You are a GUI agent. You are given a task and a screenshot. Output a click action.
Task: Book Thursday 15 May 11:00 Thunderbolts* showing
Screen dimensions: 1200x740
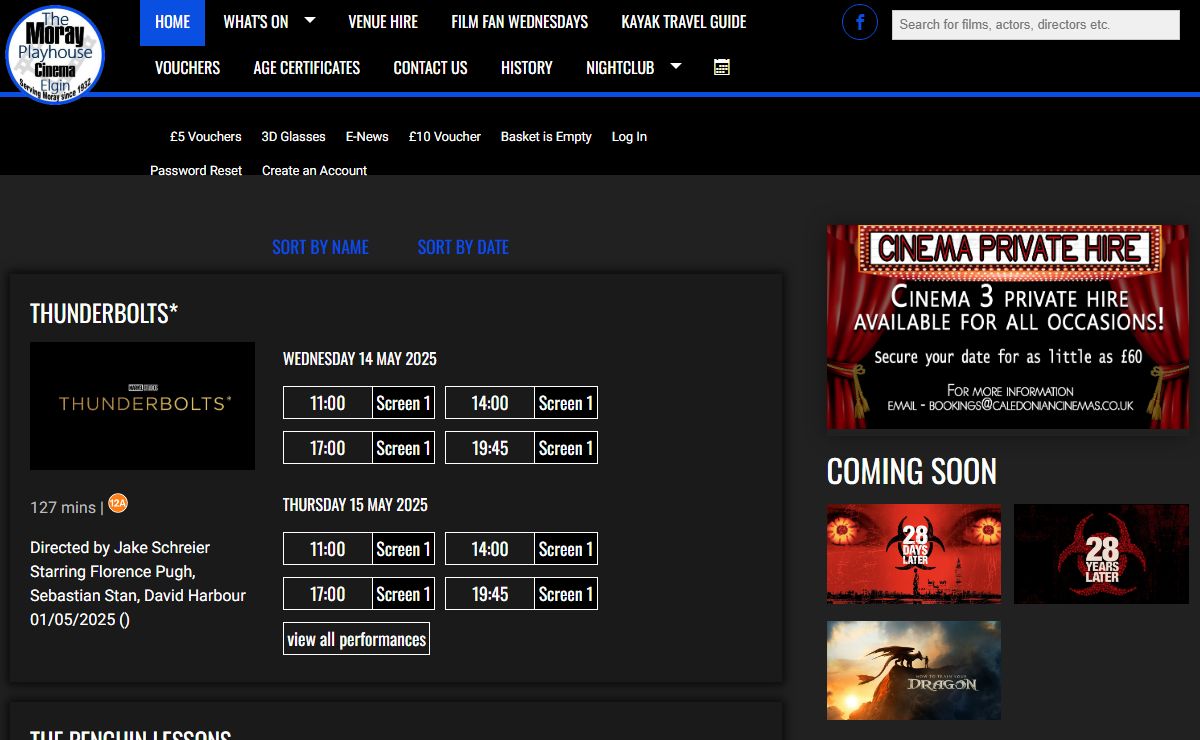[x=359, y=549]
